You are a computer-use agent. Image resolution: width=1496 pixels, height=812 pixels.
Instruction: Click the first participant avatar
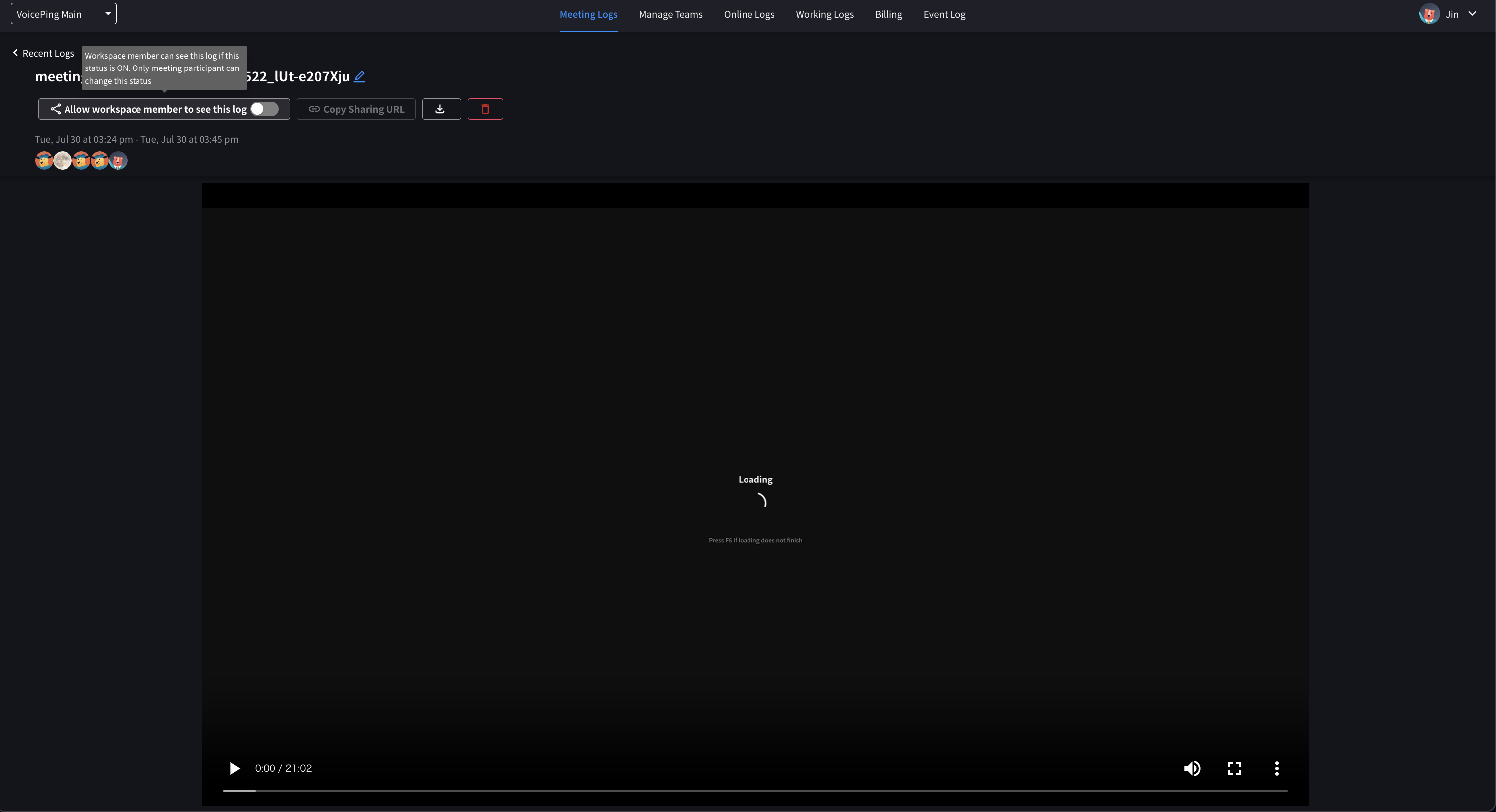(44, 160)
